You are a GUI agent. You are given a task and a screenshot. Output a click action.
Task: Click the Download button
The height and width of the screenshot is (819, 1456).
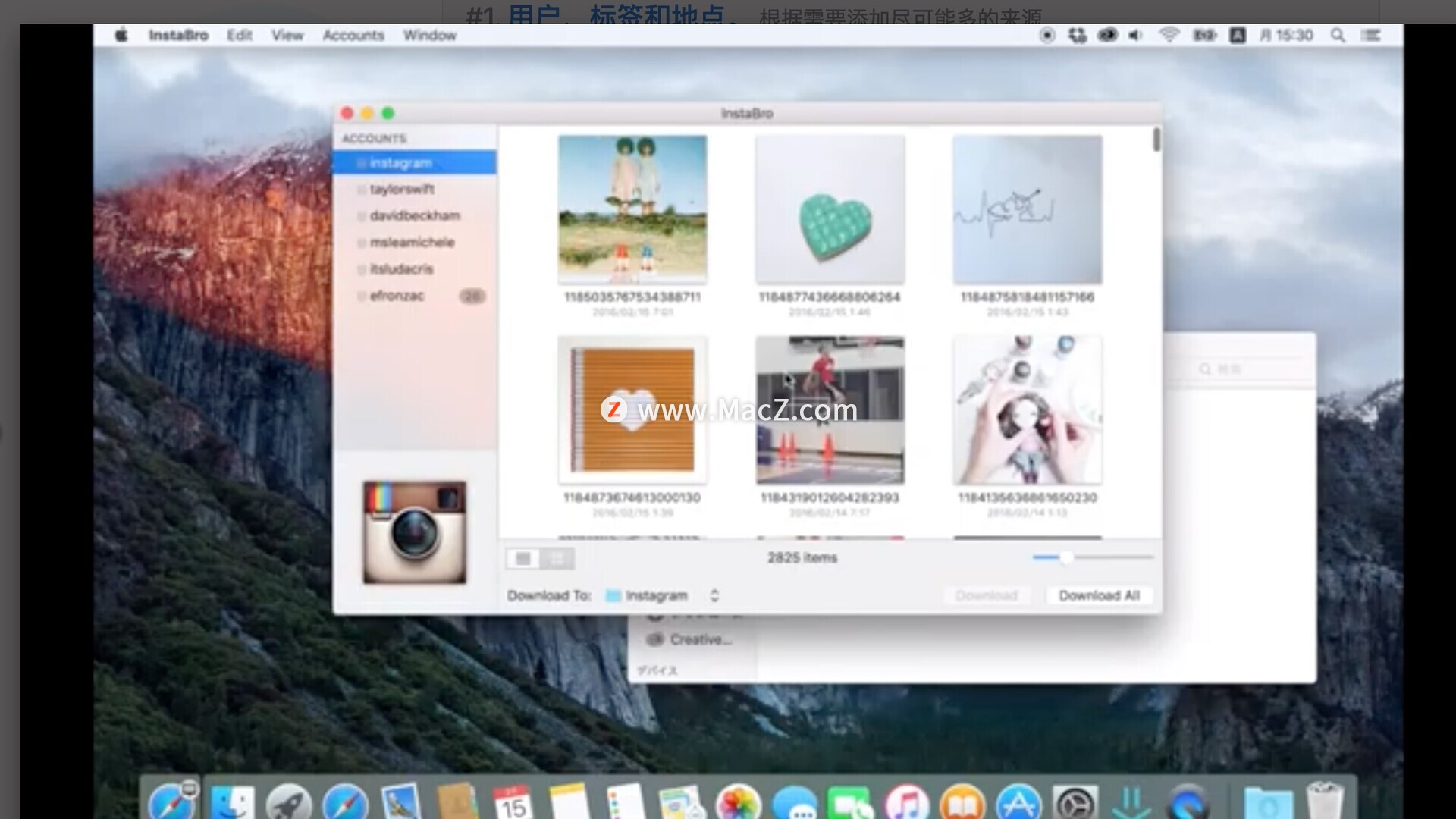(987, 595)
